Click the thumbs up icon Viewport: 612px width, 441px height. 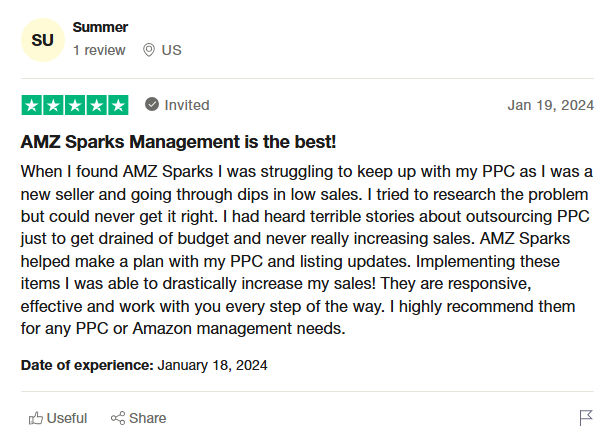pos(36,418)
